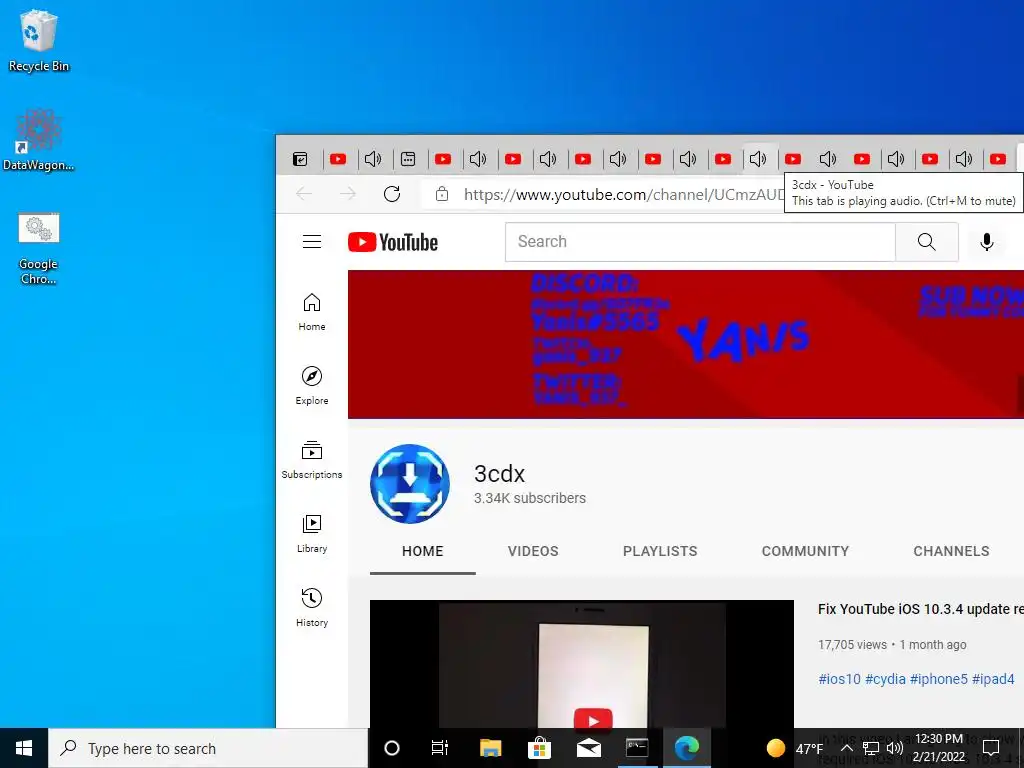Select the HOME channel tab
1024x768 pixels.
point(423,551)
